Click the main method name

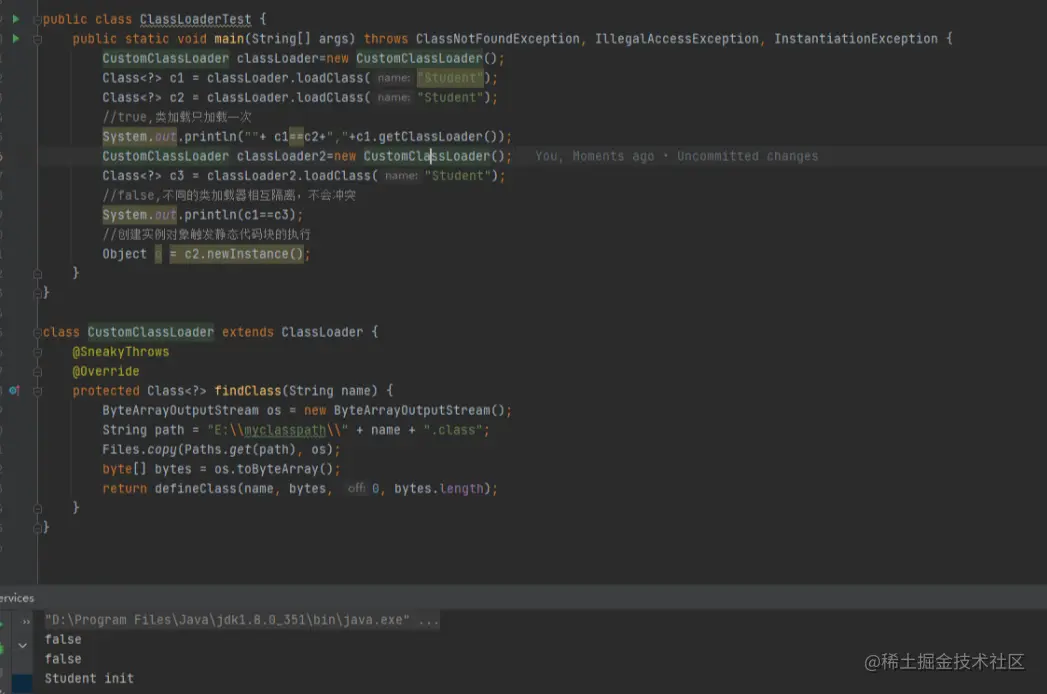point(229,39)
